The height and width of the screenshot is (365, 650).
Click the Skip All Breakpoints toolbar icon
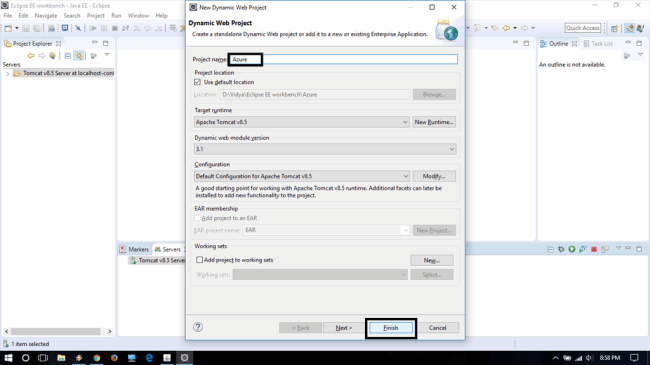click(78, 28)
